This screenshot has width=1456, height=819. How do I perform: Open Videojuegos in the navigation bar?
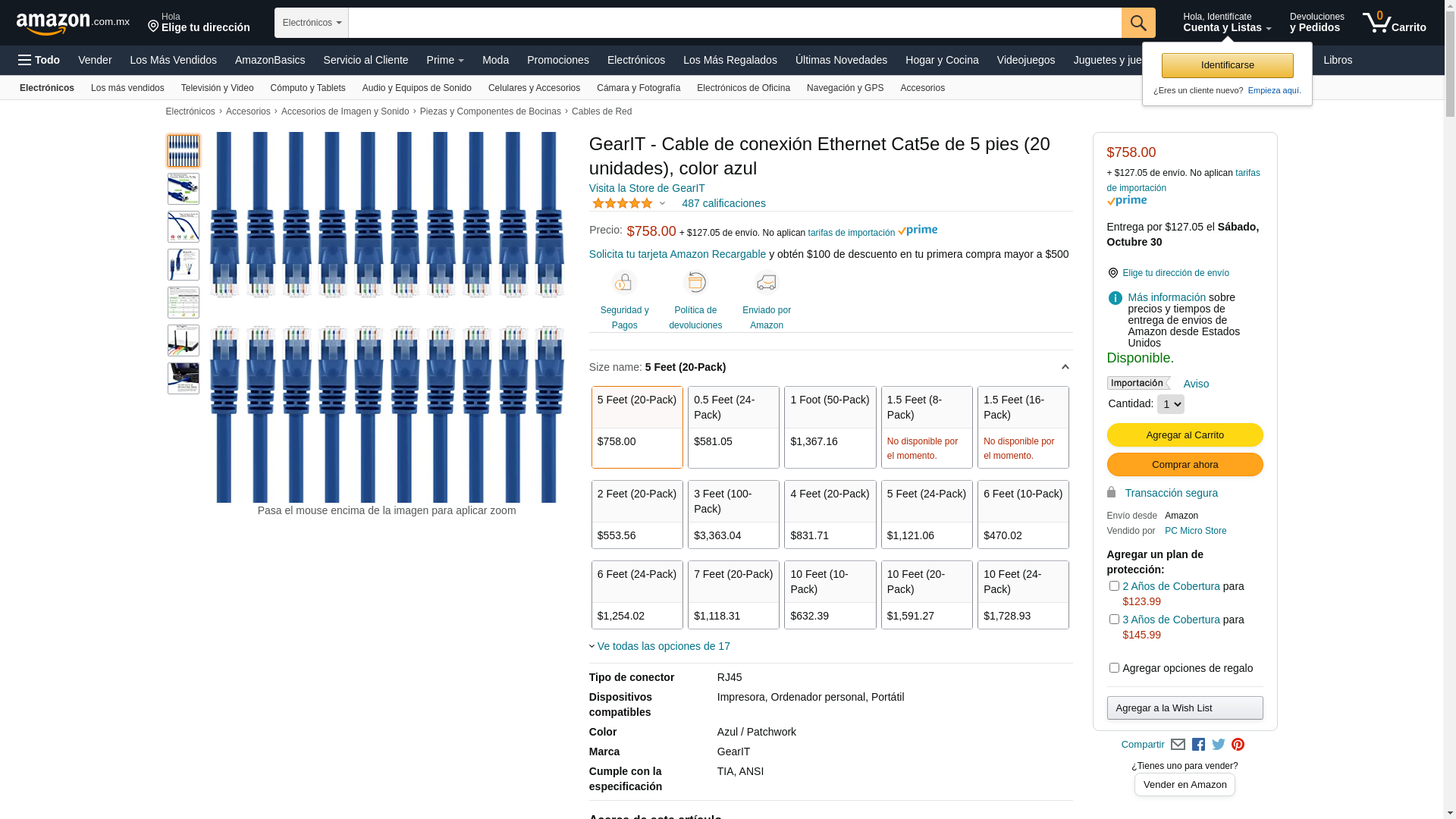(x=1025, y=60)
